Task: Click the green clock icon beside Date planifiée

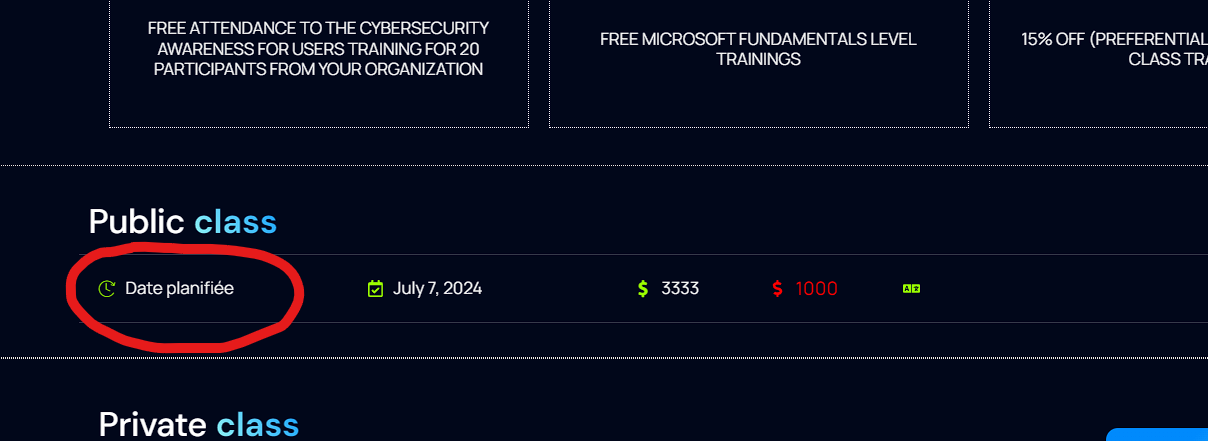Action: pyautogui.click(x=107, y=289)
